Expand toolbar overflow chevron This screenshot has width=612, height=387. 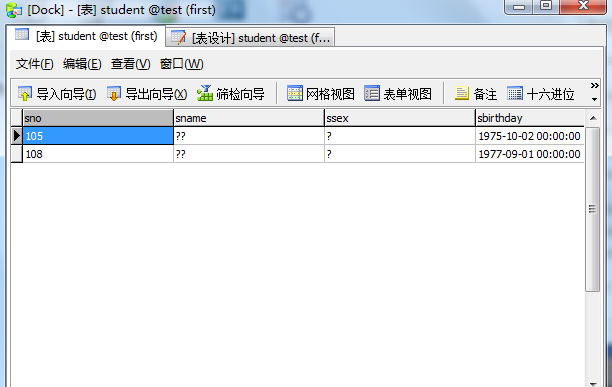click(594, 85)
